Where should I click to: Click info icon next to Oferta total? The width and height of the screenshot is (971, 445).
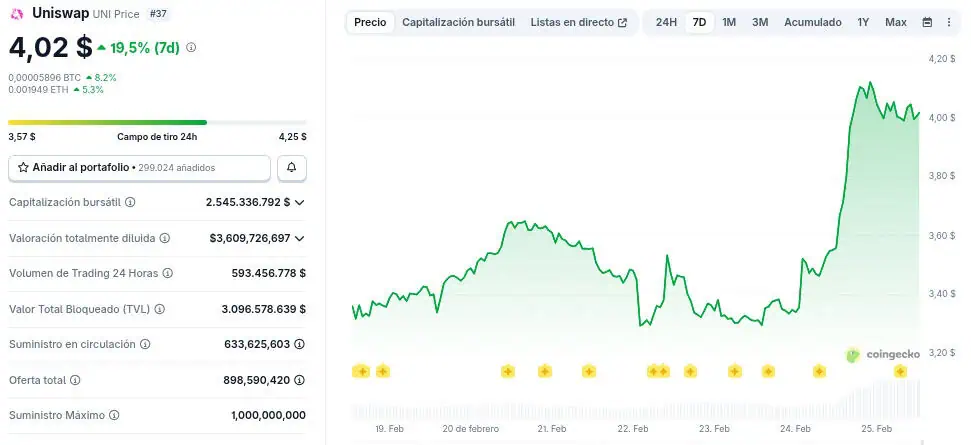[75, 380]
